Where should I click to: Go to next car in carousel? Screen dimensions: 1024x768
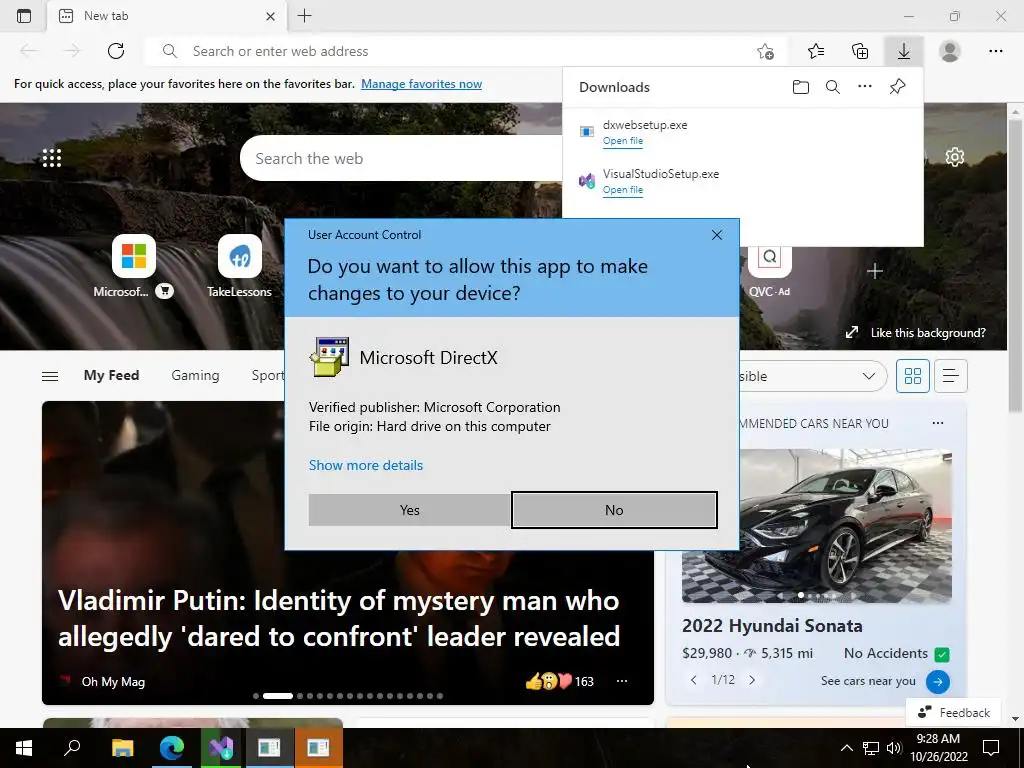pyautogui.click(x=752, y=680)
